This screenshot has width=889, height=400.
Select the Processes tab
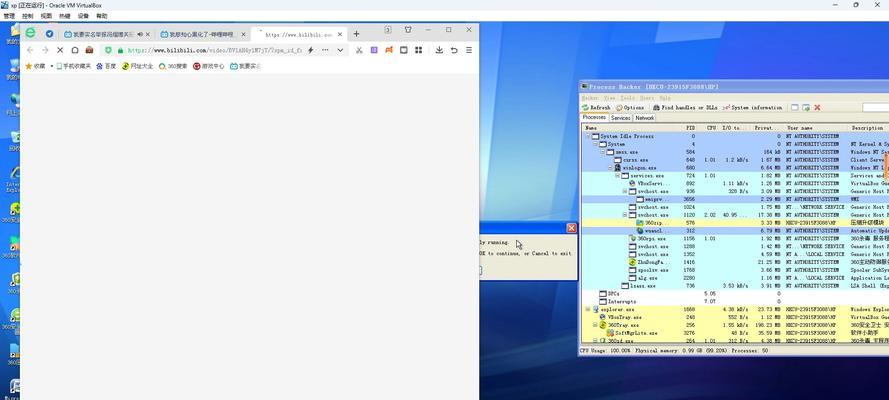point(594,117)
